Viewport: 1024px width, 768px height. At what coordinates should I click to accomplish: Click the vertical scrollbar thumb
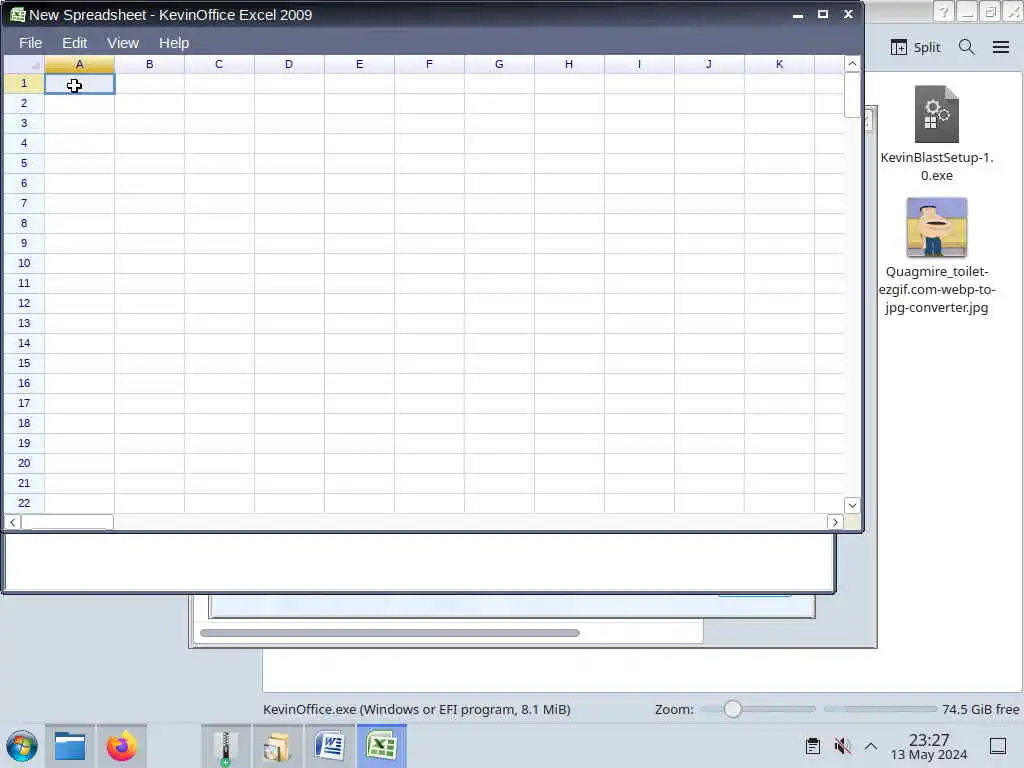[x=852, y=95]
